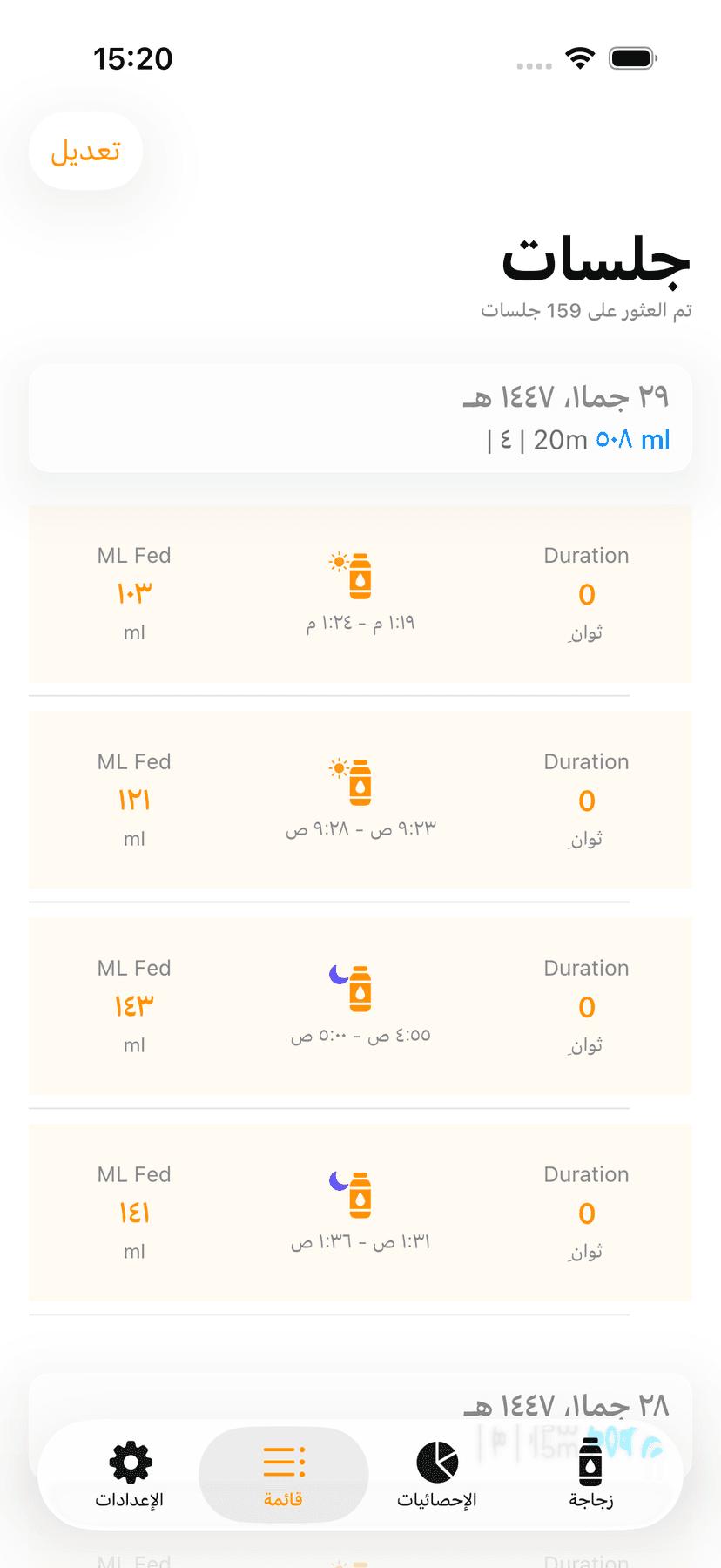Image resolution: width=721 pixels, height=1568 pixels.
Task: Tap the ٥٠٨ ml daily total
Action: [x=633, y=440]
